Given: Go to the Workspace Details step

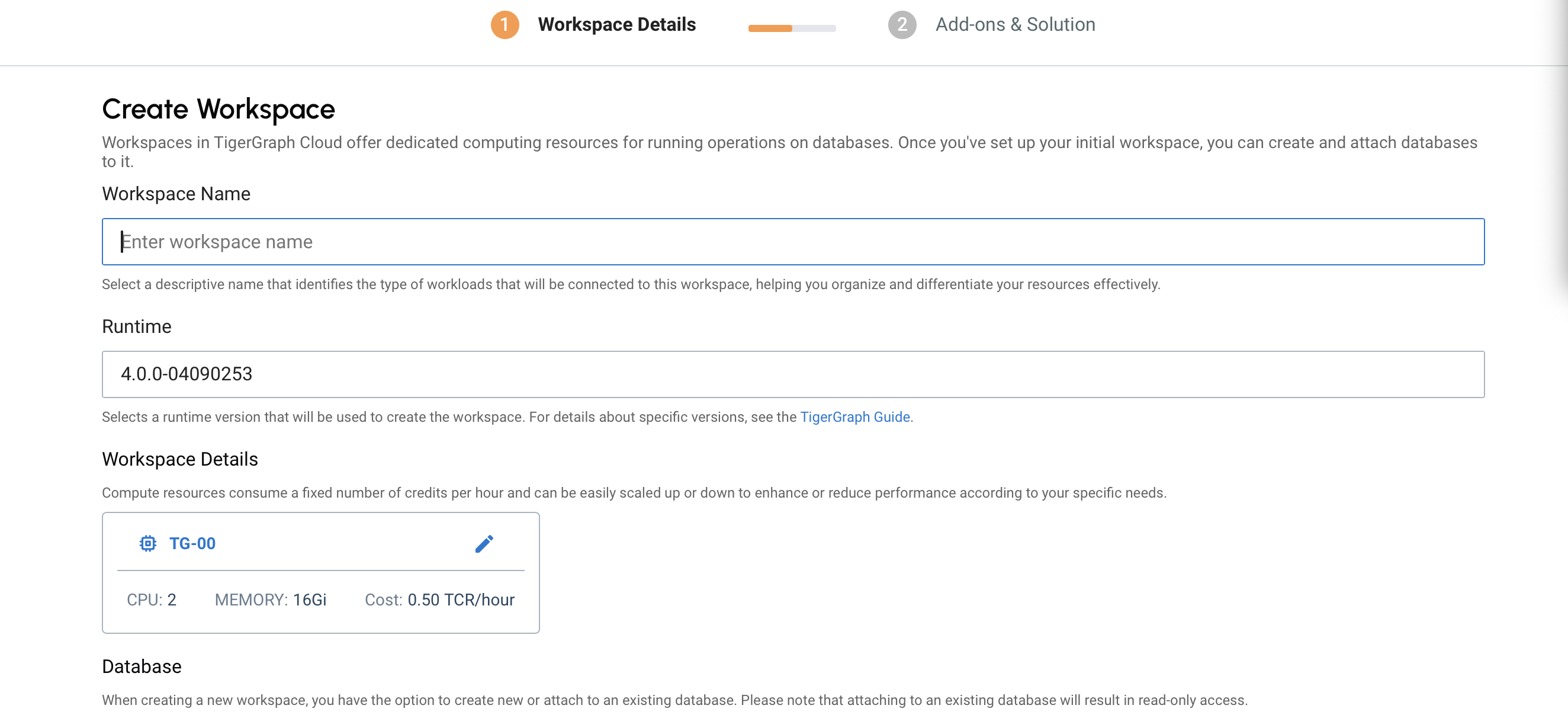Looking at the screenshot, I should [616, 25].
